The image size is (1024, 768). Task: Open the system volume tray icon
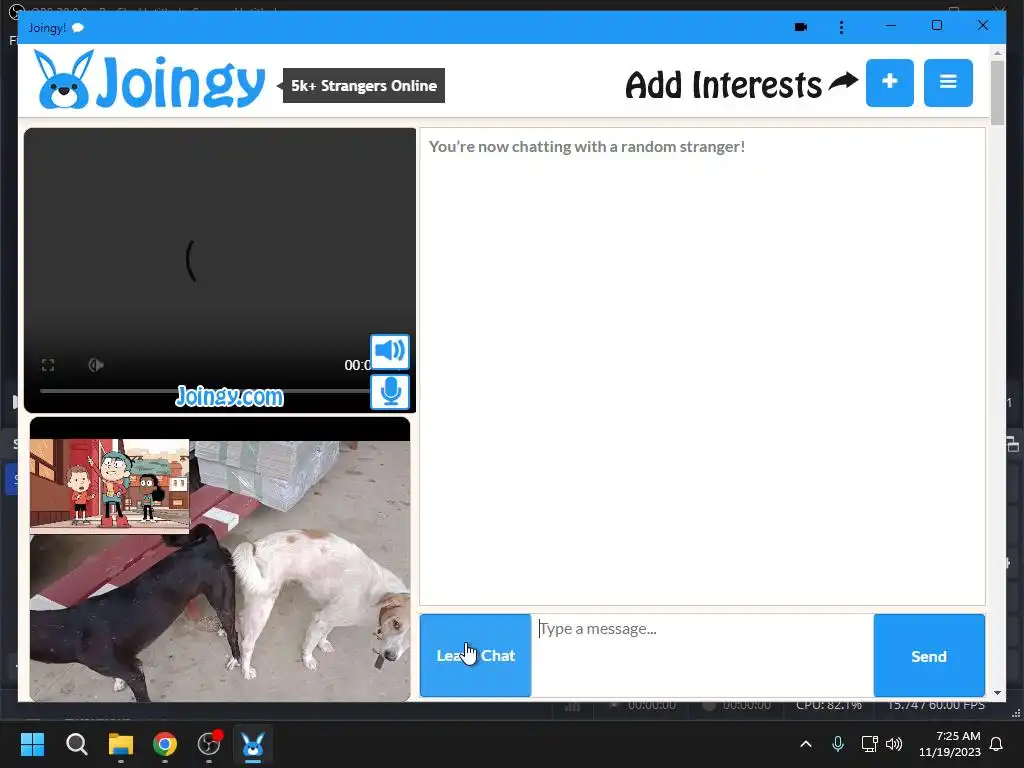[894, 744]
